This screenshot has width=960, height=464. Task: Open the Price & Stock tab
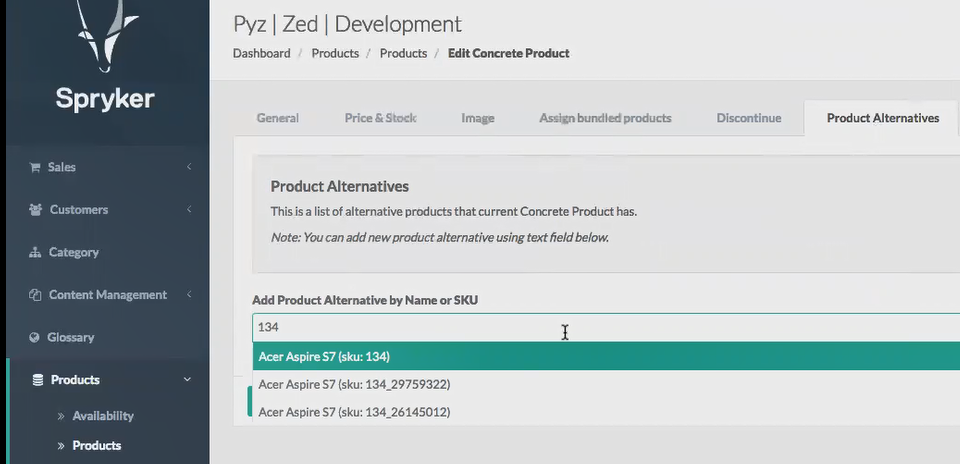click(x=380, y=118)
